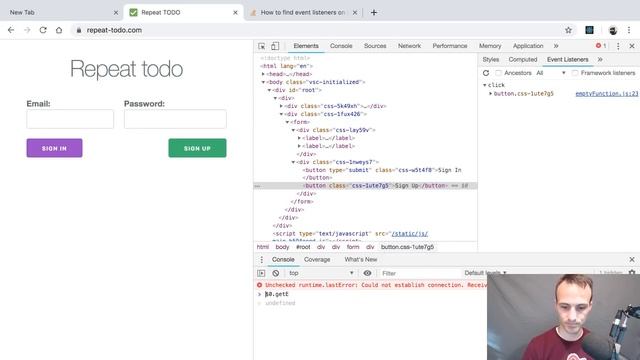The width and height of the screenshot is (640, 360).
Task: Show more sidebar tabs next to Event Listeners
Action: click(x=600, y=60)
